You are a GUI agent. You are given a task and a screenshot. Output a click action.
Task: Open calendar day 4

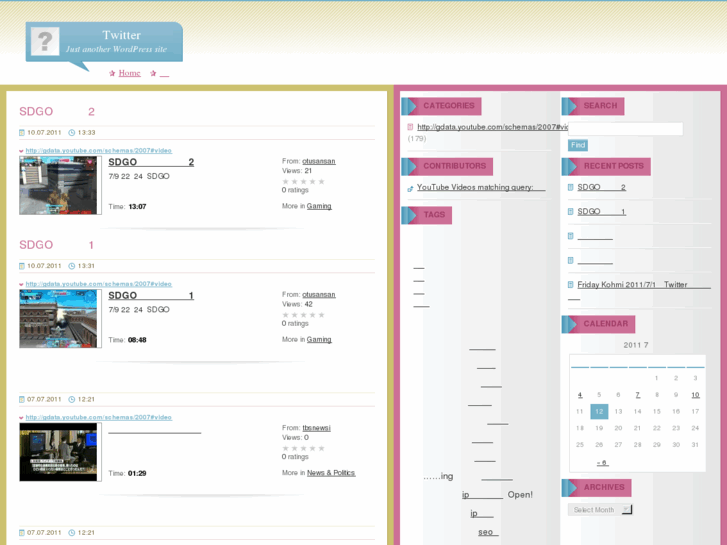click(x=580, y=395)
